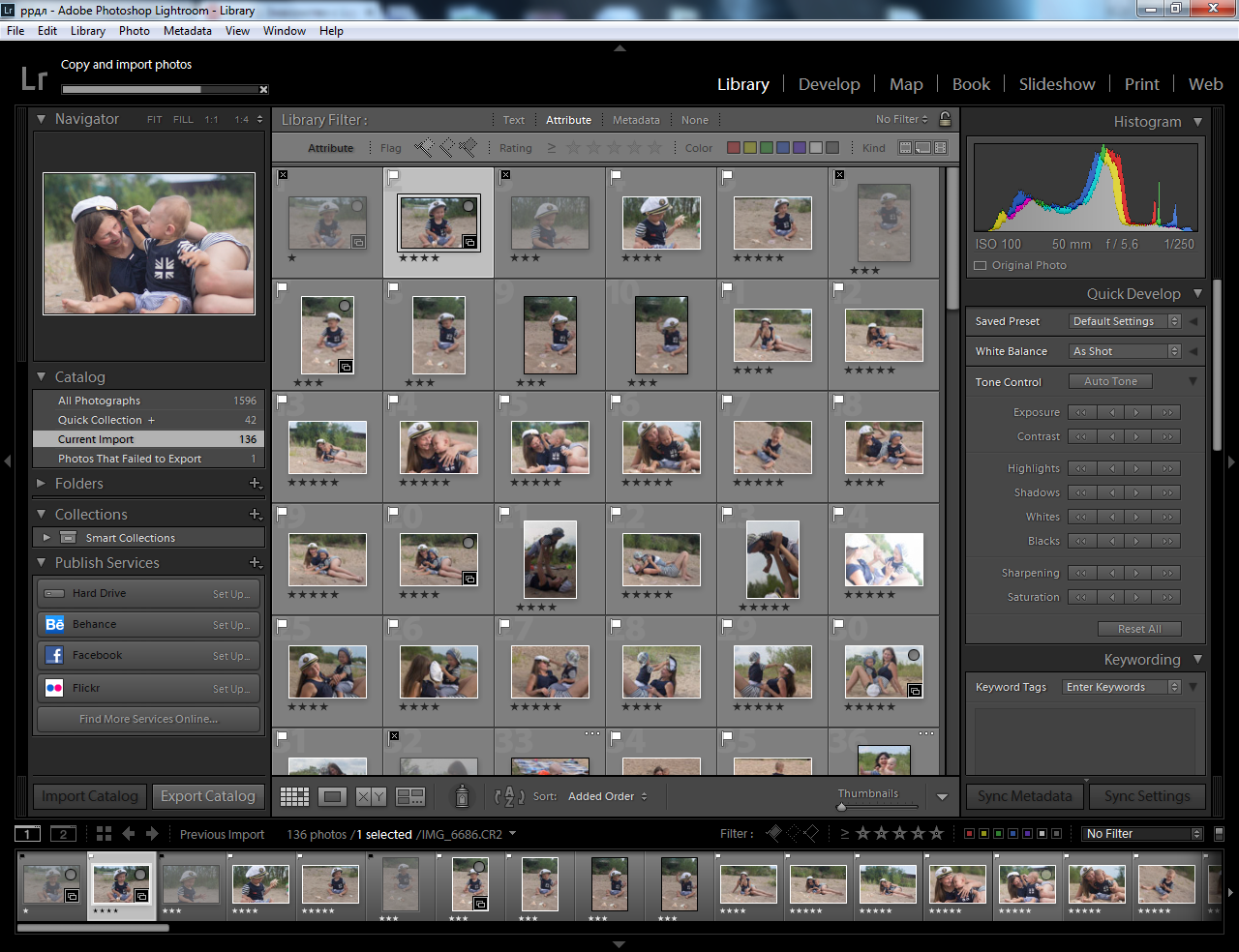Click the grid icon in the filmstrip bar
Viewport: 1239px width, 952px height.
click(x=104, y=834)
